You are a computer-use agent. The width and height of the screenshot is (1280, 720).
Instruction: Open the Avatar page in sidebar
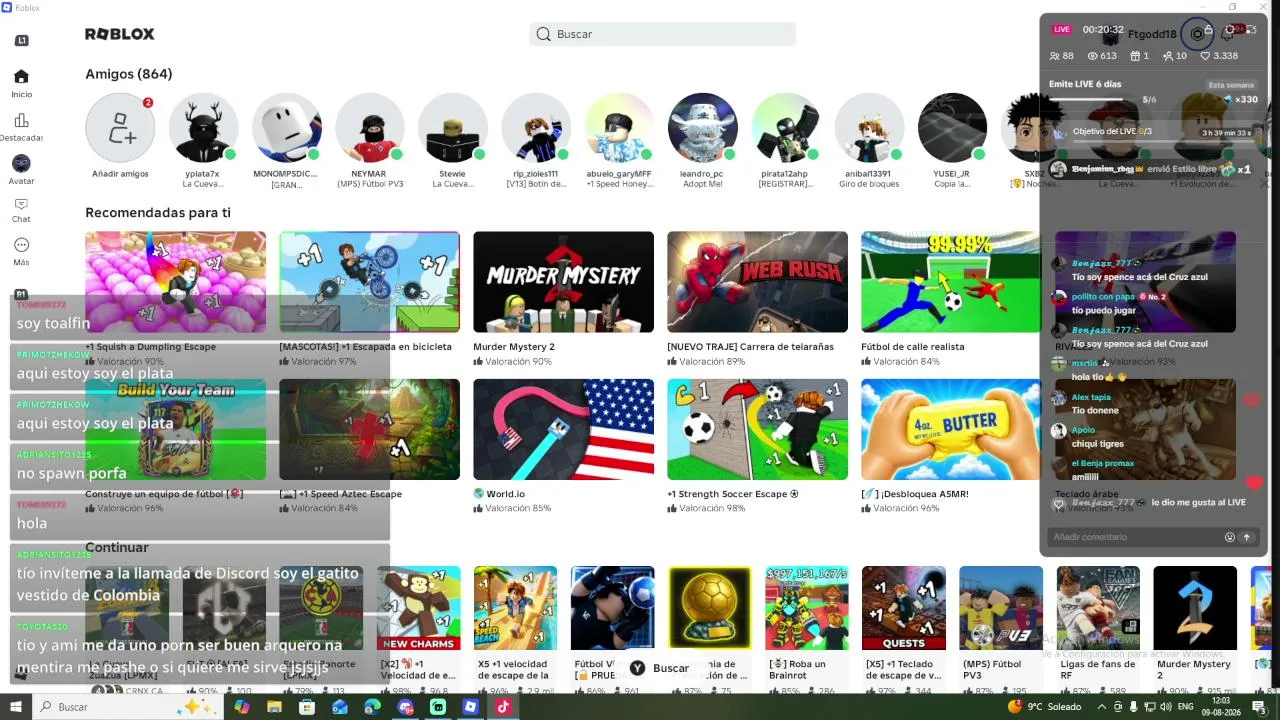[x=21, y=170]
